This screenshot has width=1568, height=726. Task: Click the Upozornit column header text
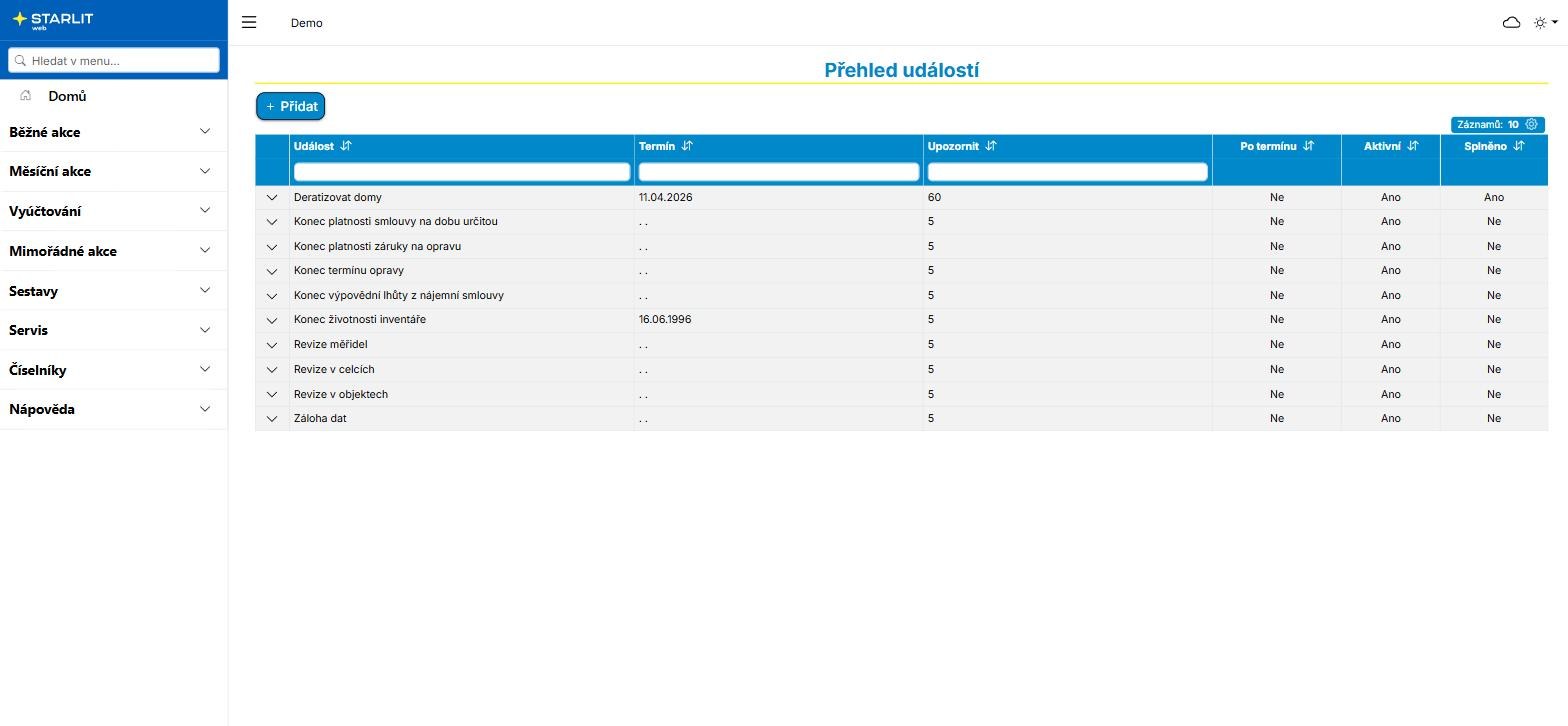click(x=953, y=146)
